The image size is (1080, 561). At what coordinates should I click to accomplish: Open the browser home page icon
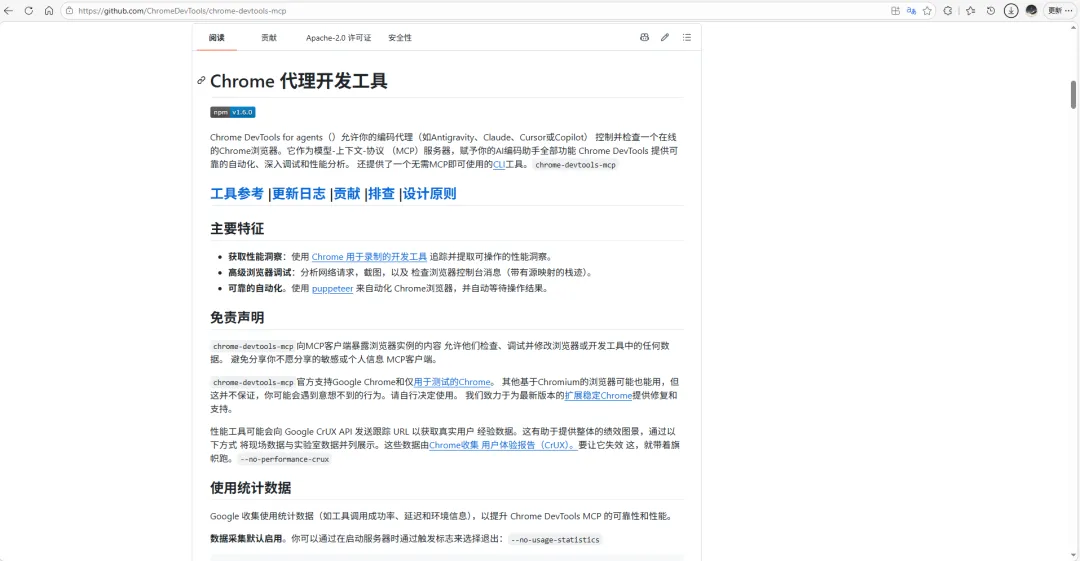[x=49, y=11]
